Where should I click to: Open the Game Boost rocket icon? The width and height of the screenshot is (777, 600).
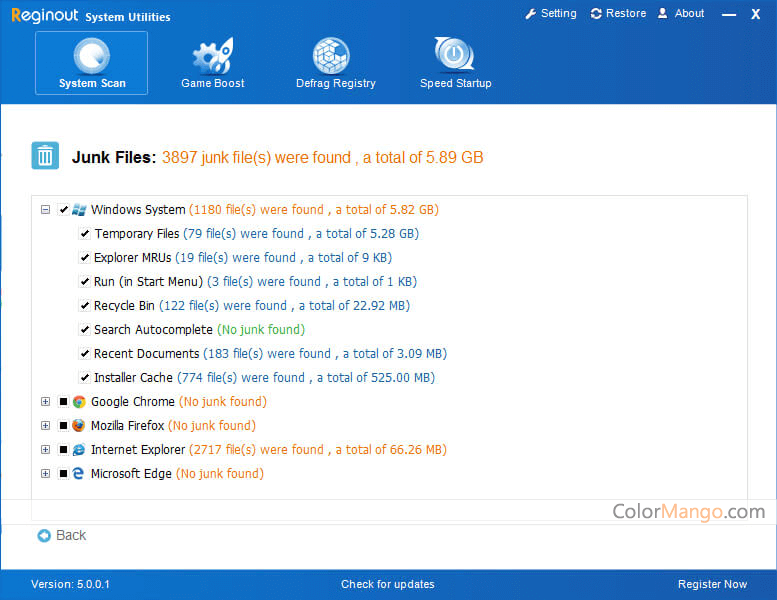[x=213, y=55]
